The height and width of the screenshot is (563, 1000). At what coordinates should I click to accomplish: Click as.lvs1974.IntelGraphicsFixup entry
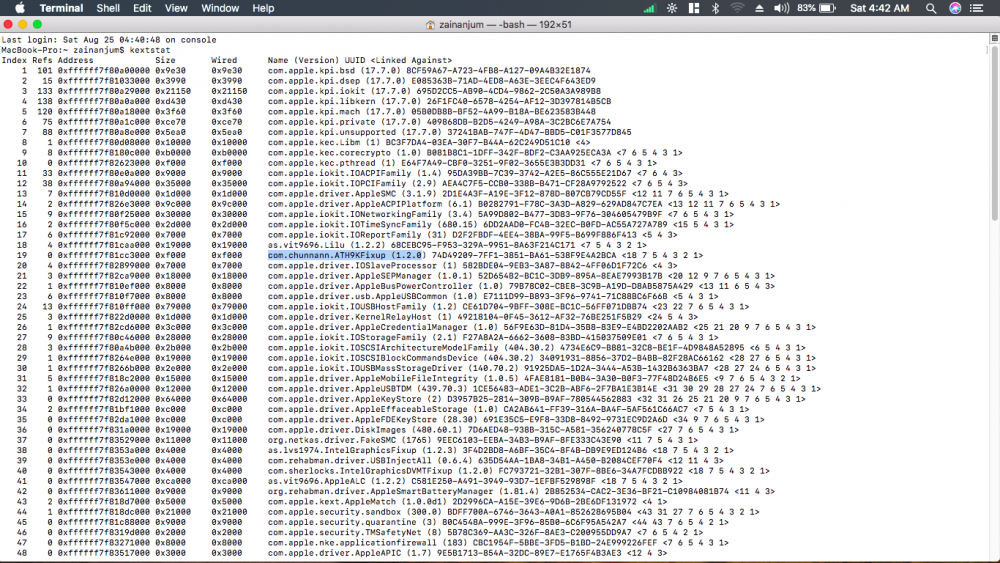pos(501,450)
